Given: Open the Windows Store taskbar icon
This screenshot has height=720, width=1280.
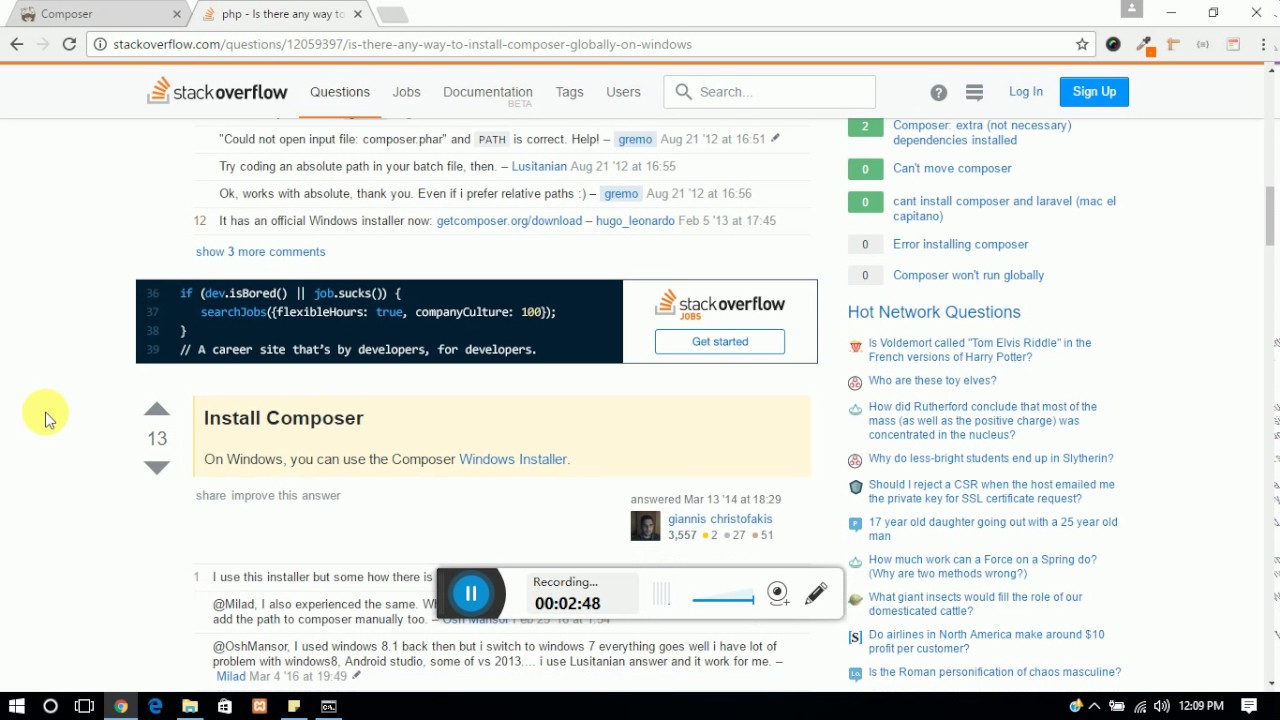Looking at the screenshot, I should pos(225,706).
